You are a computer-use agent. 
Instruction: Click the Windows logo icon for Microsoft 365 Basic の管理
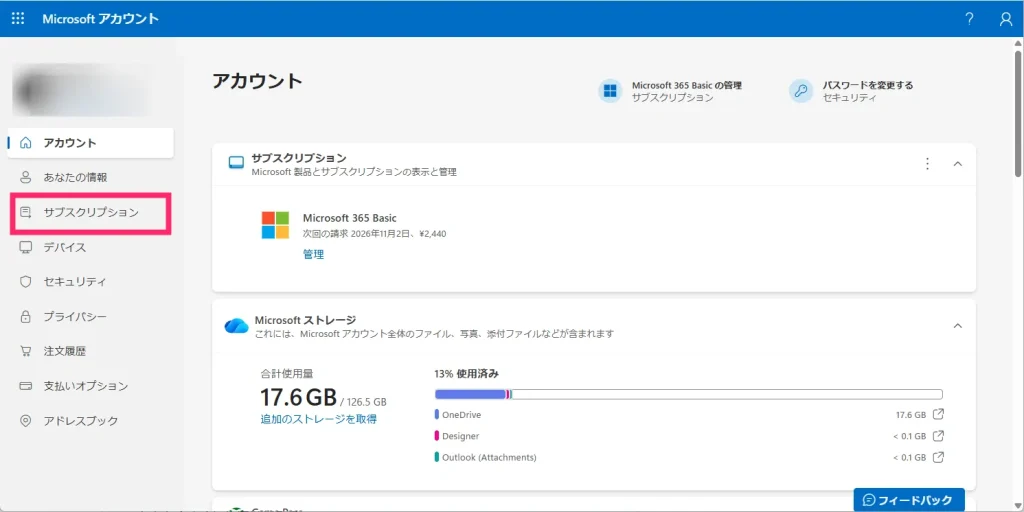point(610,91)
